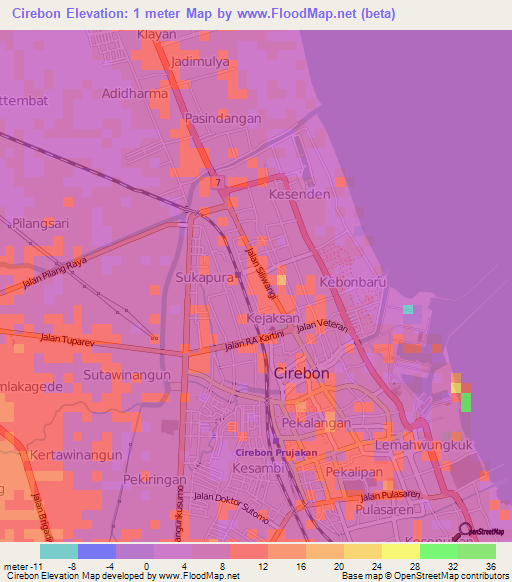Viewport: 512px width, 582px height.
Task: Click the Pekiringan label
Action: click(154, 480)
